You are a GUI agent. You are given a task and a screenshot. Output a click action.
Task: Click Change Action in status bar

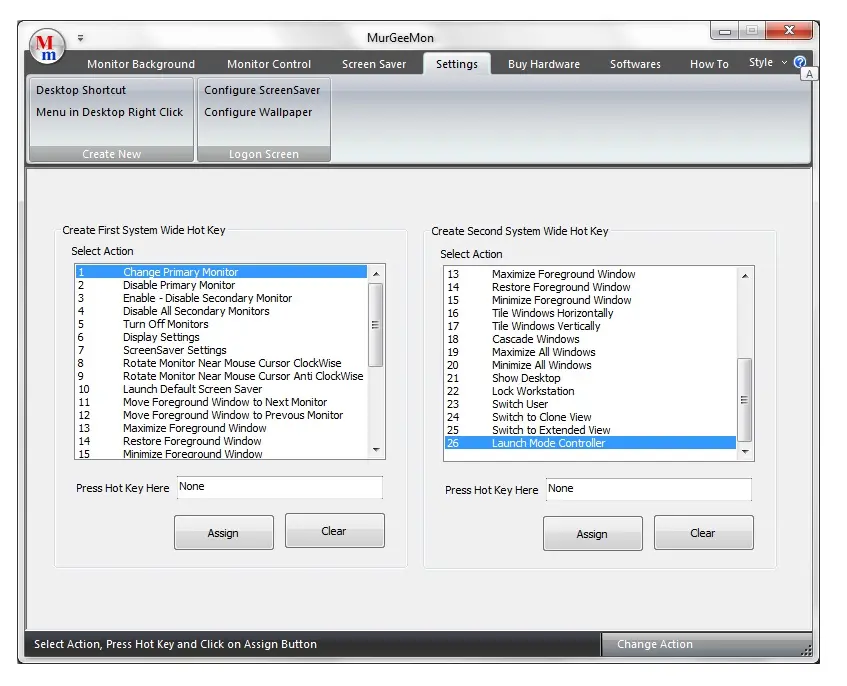[x=655, y=644]
